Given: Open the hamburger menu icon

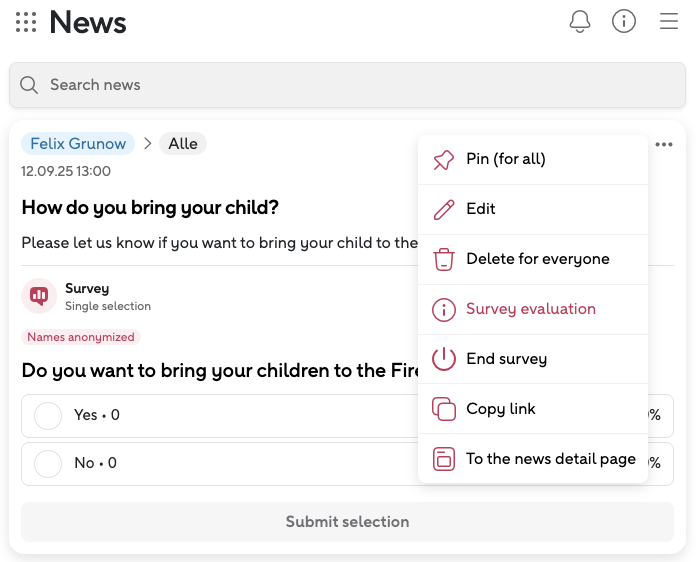Looking at the screenshot, I should [x=669, y=21].
